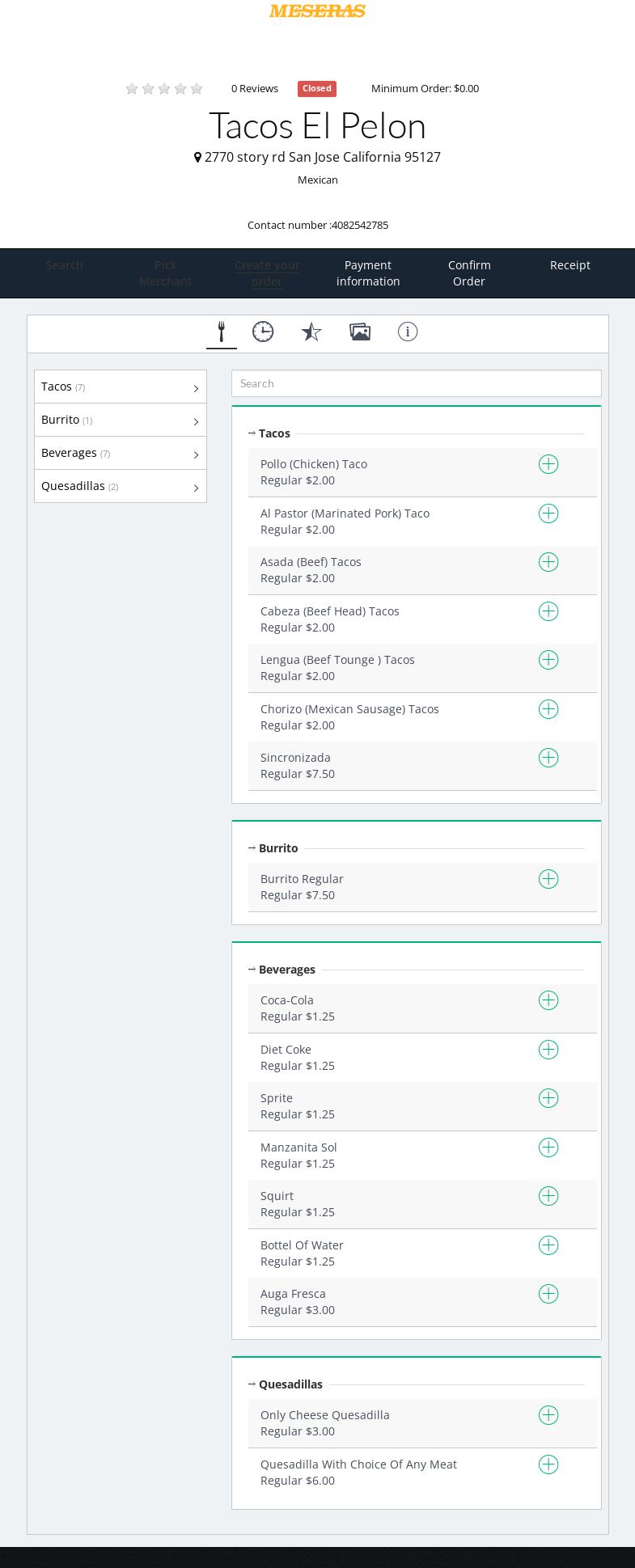This screenshot has height=1568, width=635.
Task: Add Pollo (Chicken) Taco to order
Action: click(548, 464)
